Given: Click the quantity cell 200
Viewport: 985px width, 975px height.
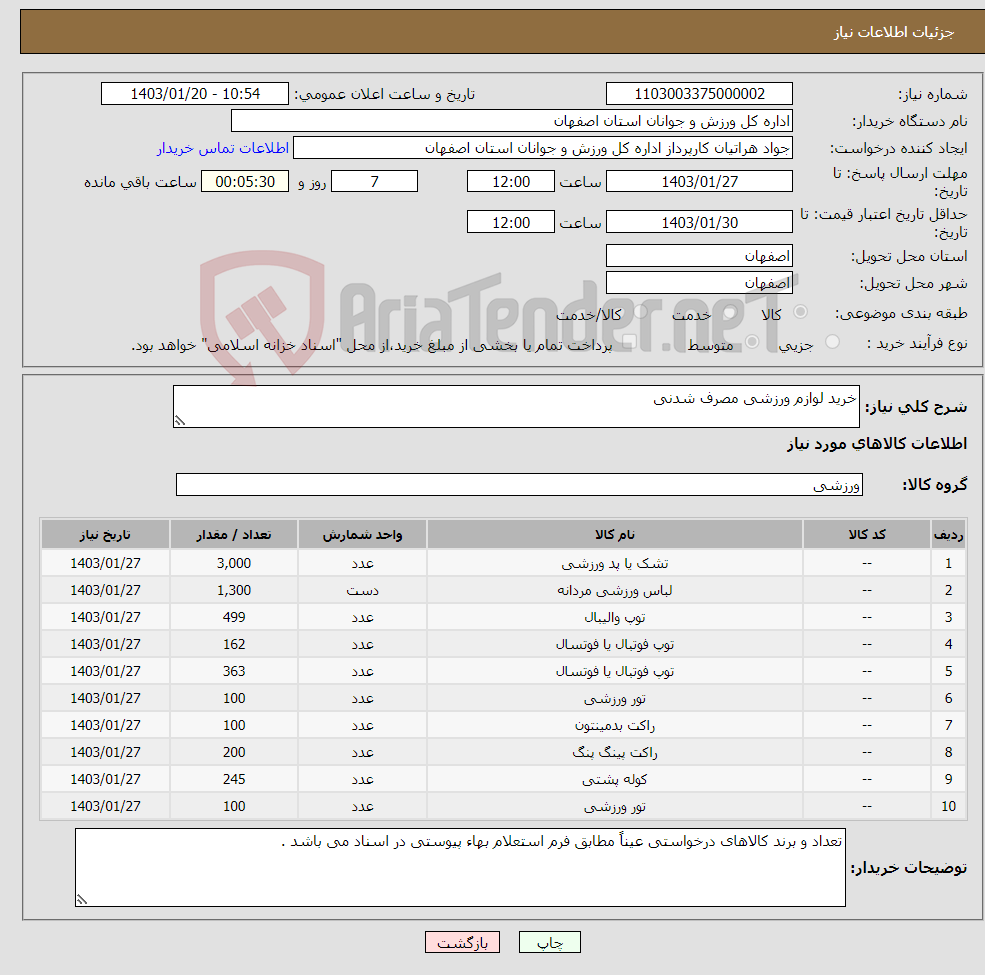Looking at the screenshot, I should (x=234, y=753).
